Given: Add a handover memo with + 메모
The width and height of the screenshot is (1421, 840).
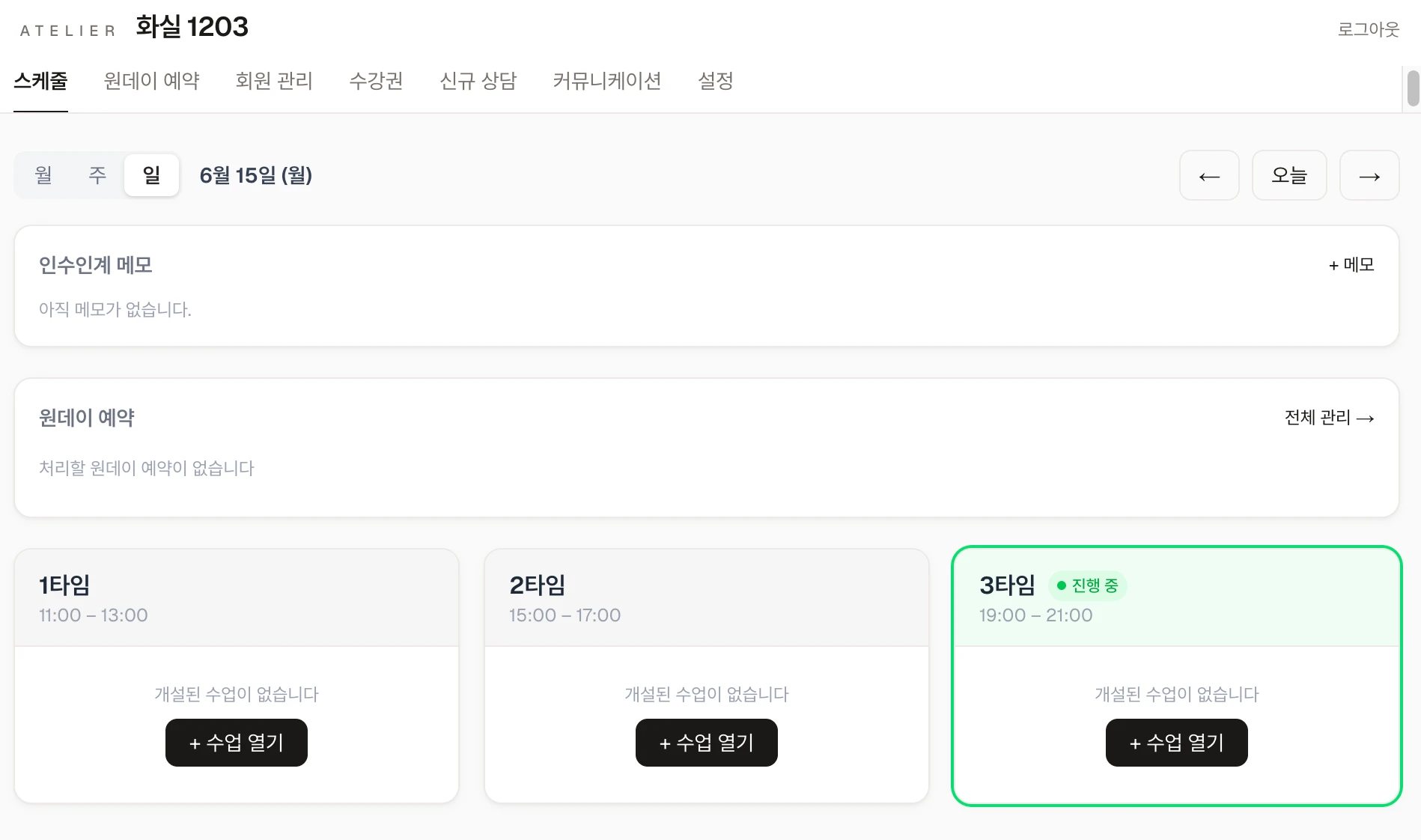Looking at the screenshot, I should [x=1351, y=265].
